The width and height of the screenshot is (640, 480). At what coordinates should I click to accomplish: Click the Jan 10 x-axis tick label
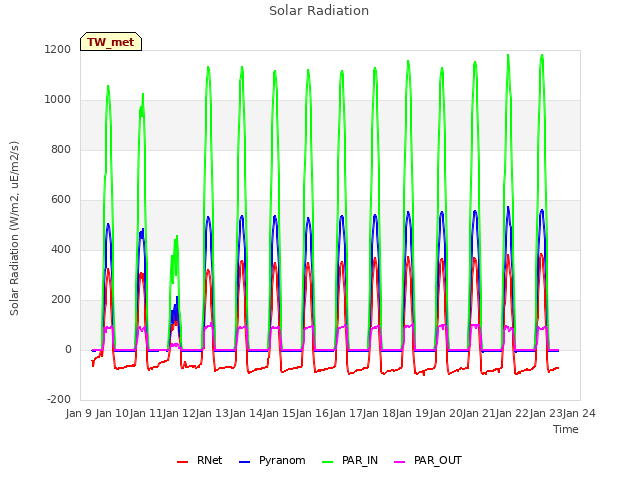point(112,413)
